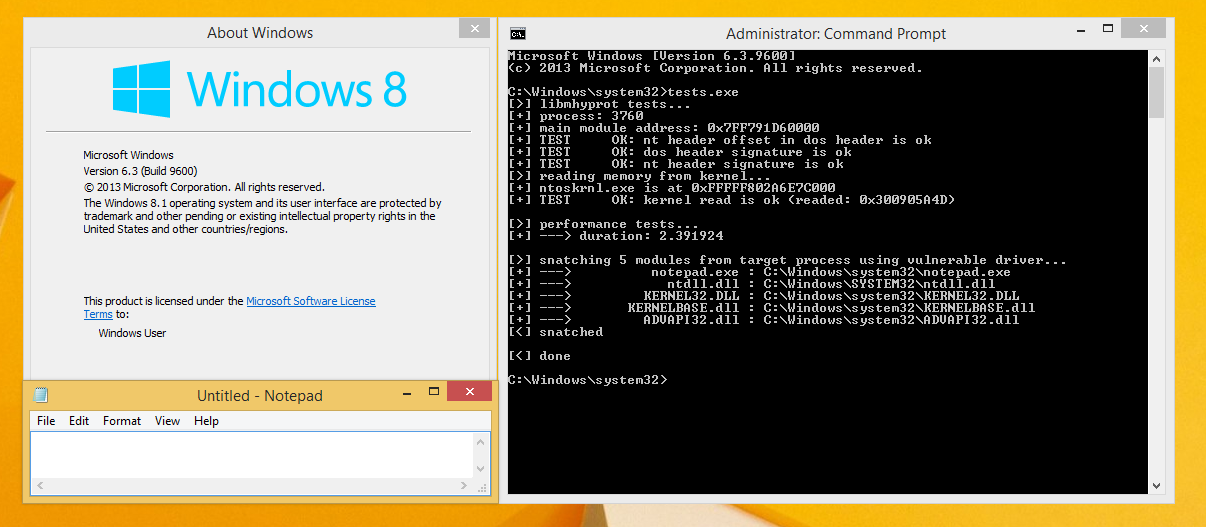Click the 'ntoskrnl.exe is at 0xFFFFF802A6E7C000' line
The width and height of the screenshot is (1206, 527).
pyautogui.click(x=672, y=188)
